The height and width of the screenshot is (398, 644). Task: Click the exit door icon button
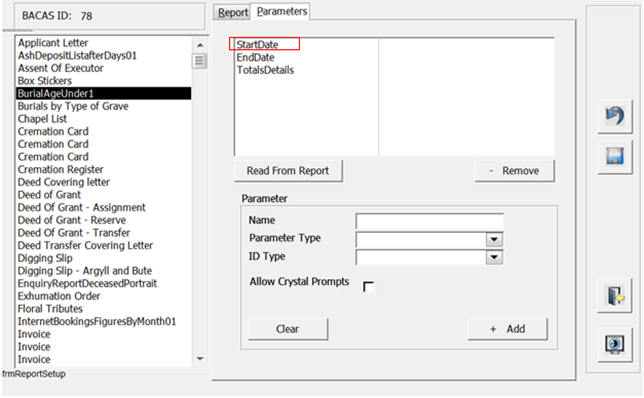(615, 296)
